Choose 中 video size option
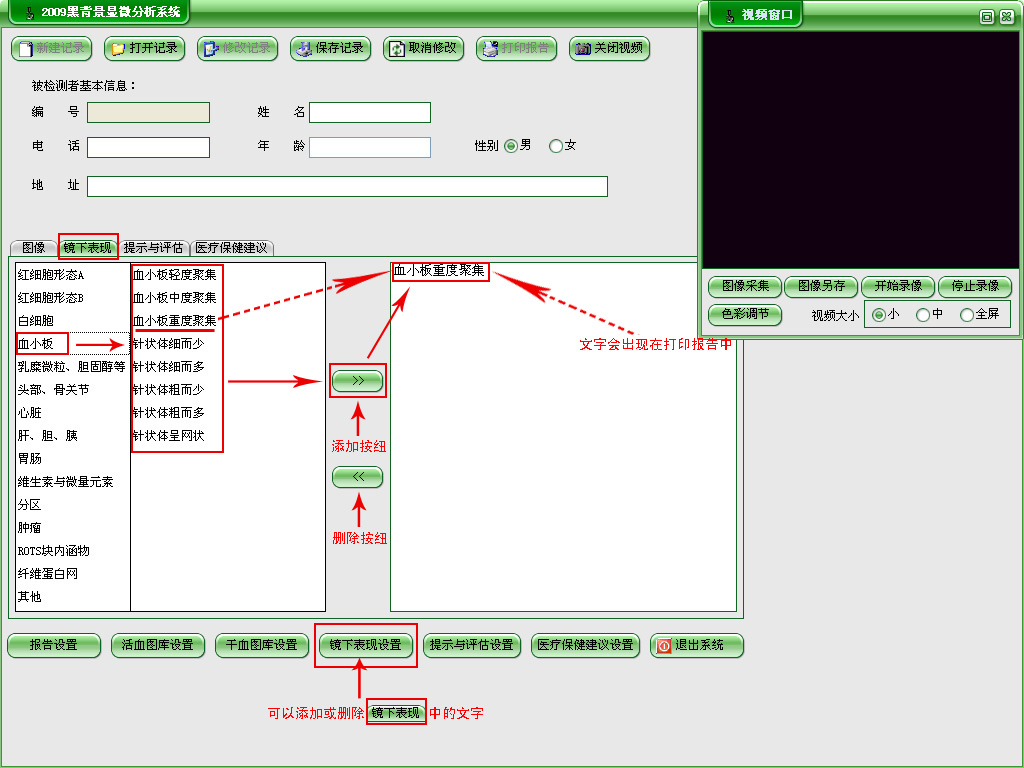The image size is (1024, 768). coord(923,315)
